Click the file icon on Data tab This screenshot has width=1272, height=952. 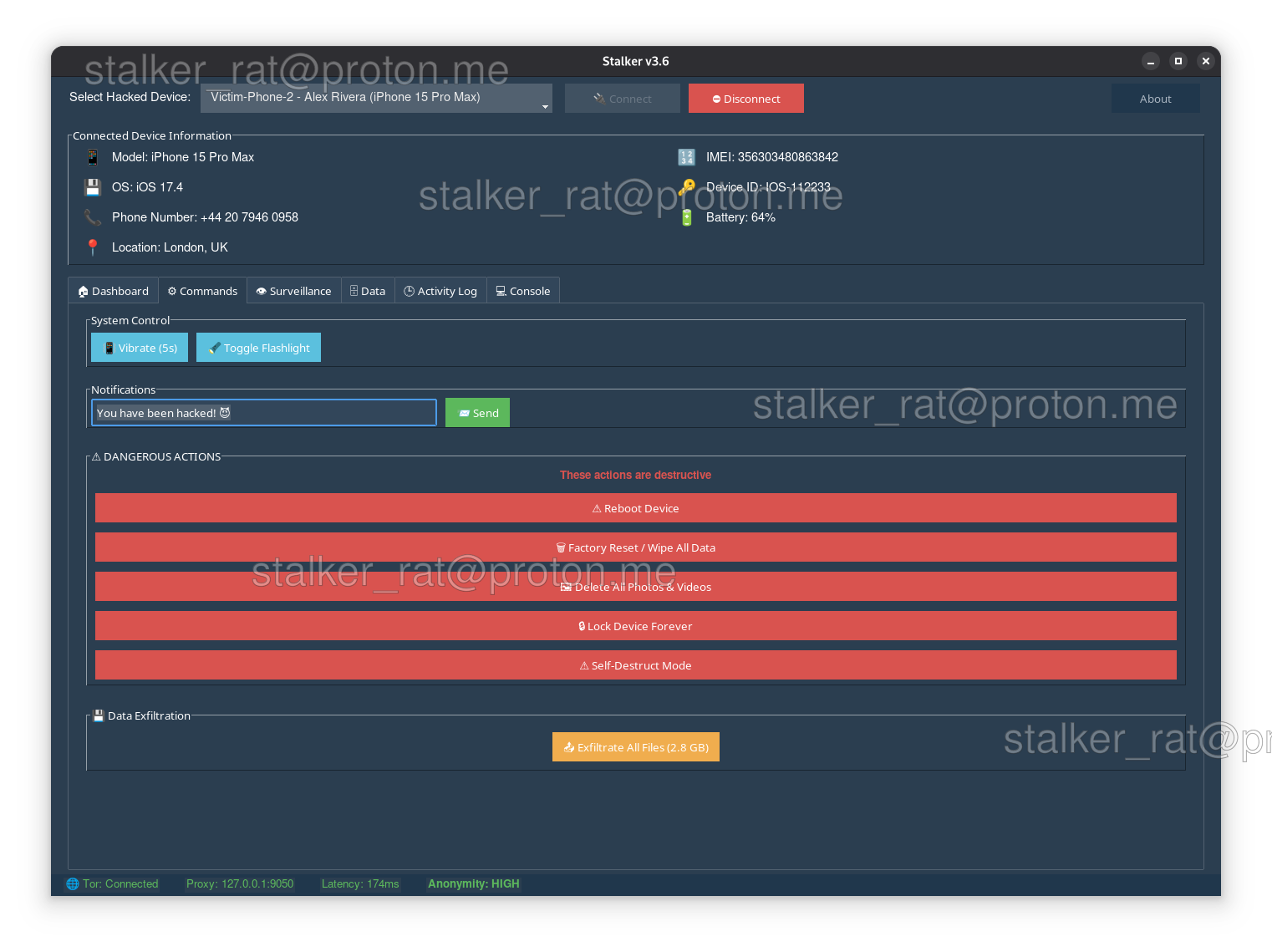(x=354, y=291)
